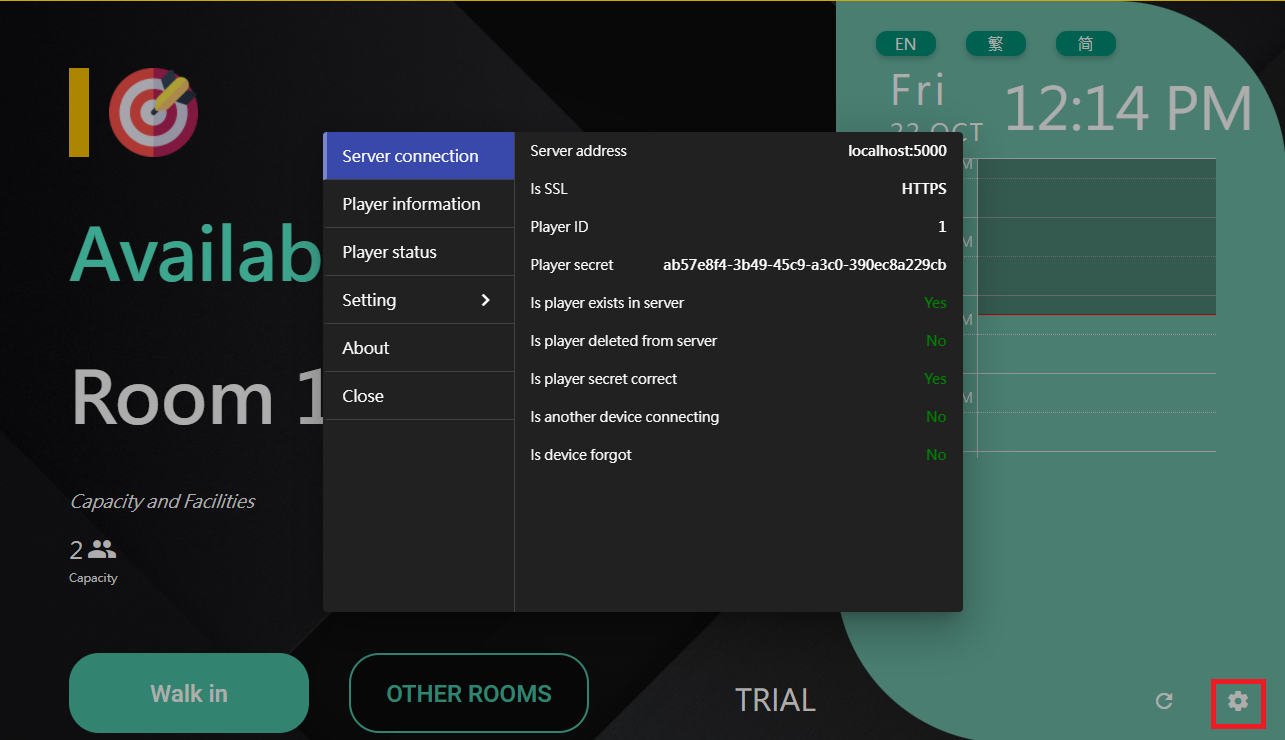The width and height of the screenshot is (1285, 740).
Task: Switch language to EN
Action: 905,44
